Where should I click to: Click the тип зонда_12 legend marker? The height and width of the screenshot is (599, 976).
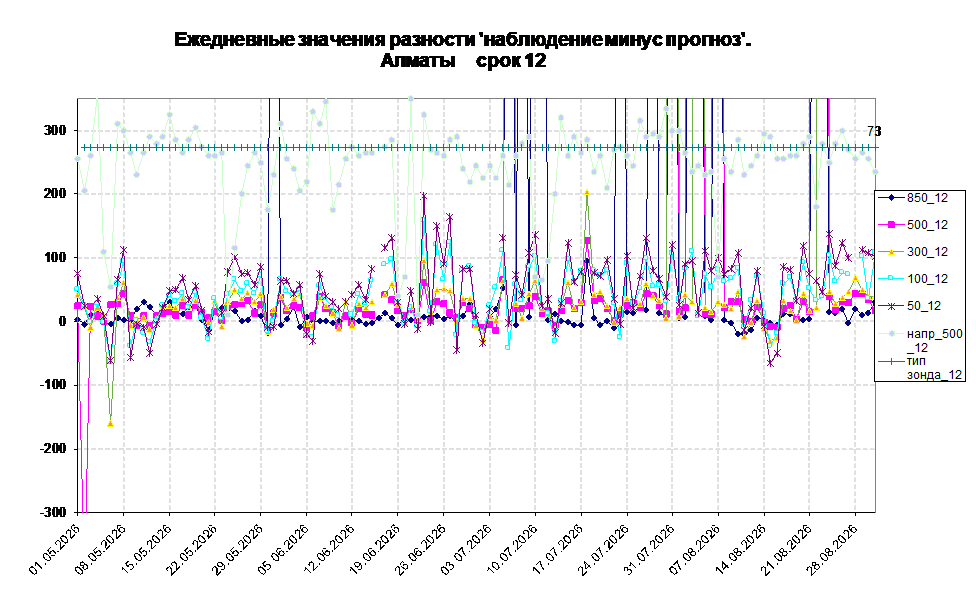click(x=891, y=361)
